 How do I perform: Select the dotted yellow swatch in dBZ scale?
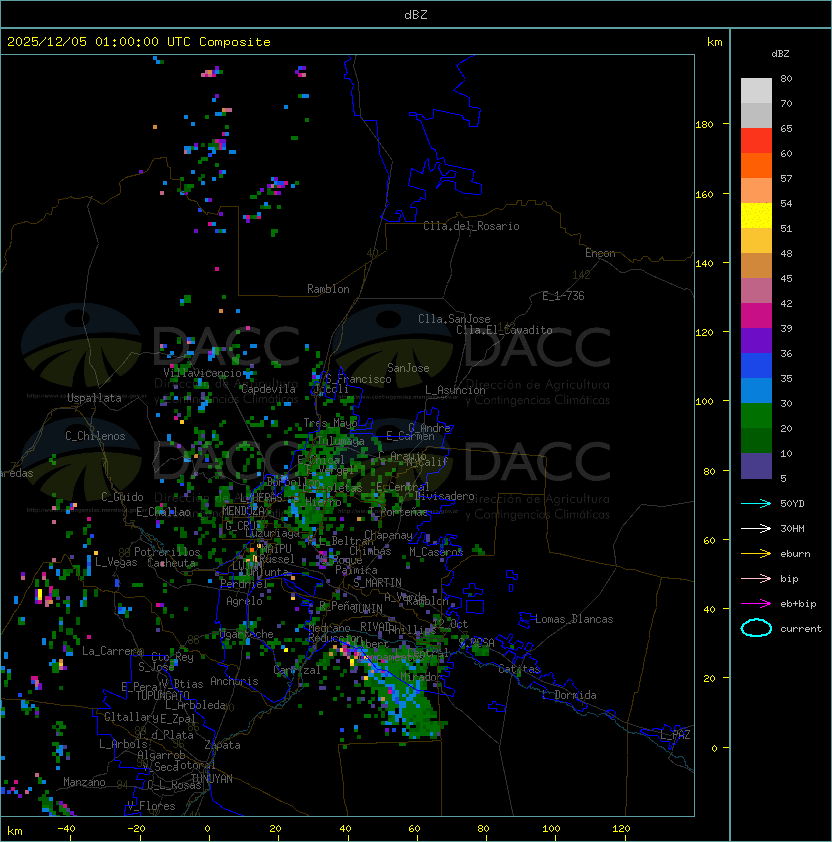756,216
